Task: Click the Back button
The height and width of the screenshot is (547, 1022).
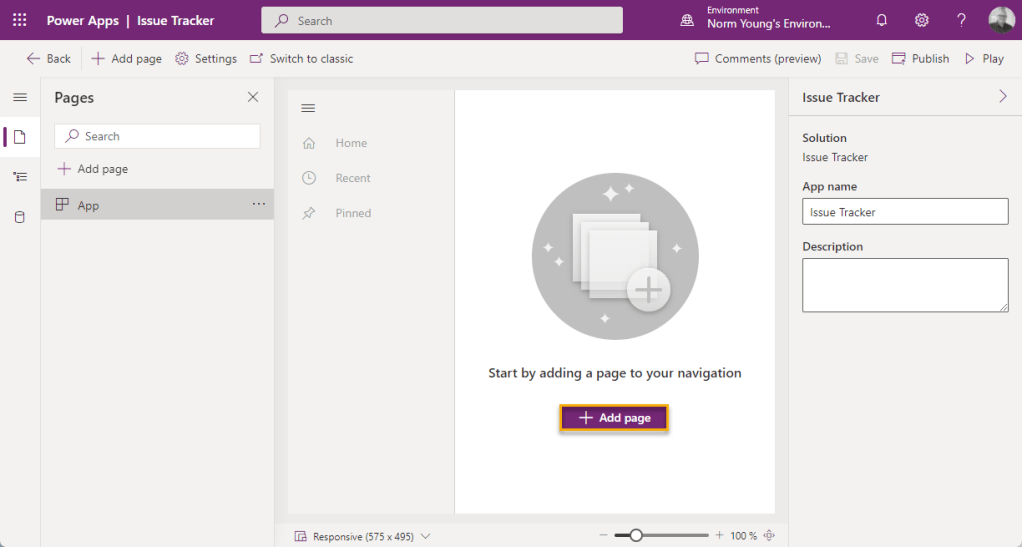Action: 48,59
